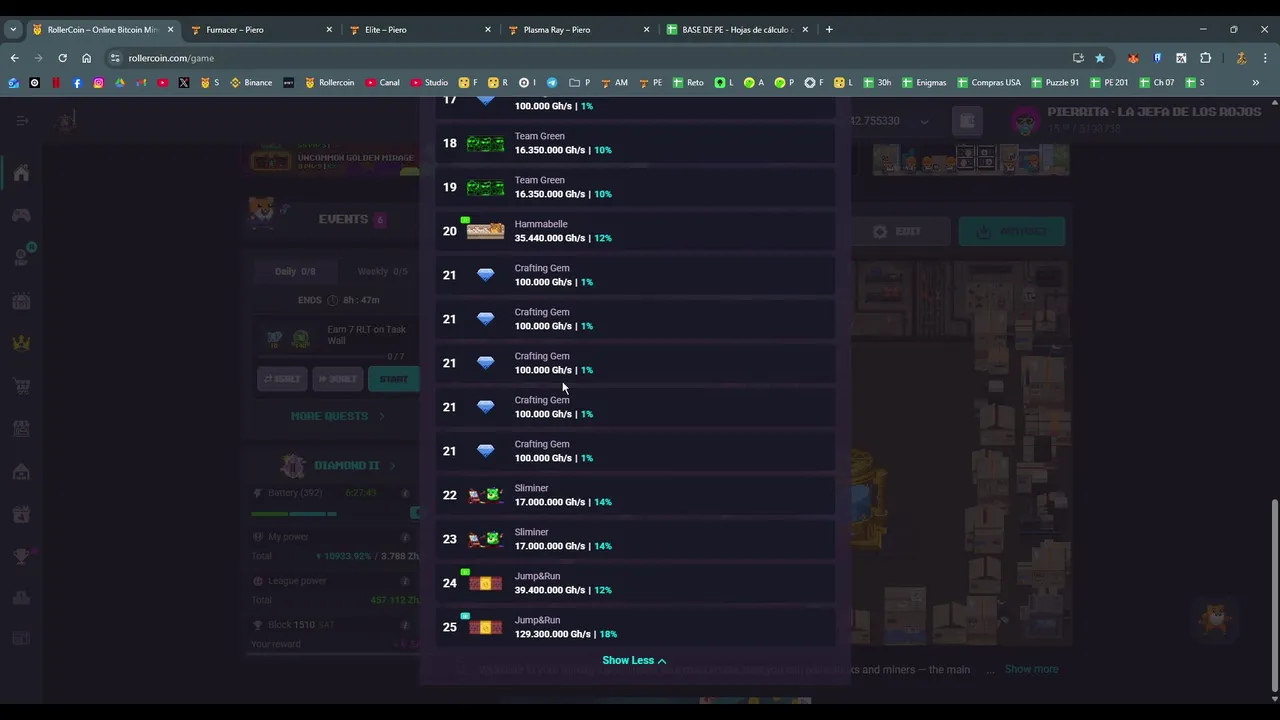
Task: Open Netflix bookmark icon
Action: pyautogui.click(x=56, y=83)
